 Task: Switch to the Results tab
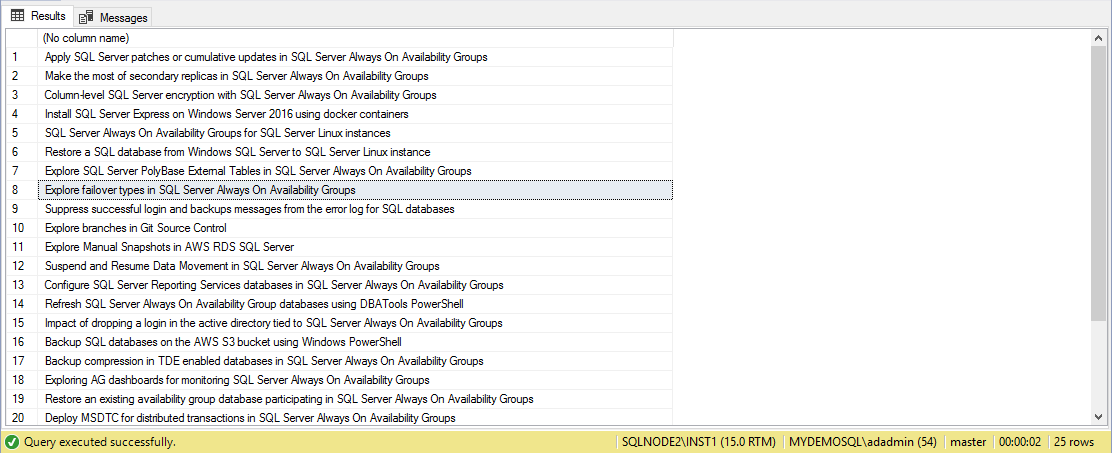pyautogui.click(x=38, y=16)
